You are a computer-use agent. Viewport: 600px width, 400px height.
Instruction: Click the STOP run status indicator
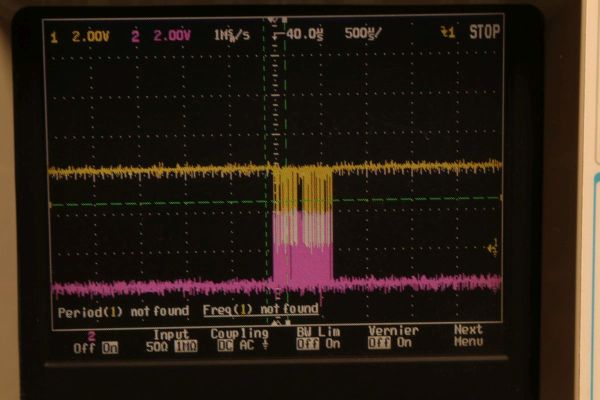pos(484,33)
